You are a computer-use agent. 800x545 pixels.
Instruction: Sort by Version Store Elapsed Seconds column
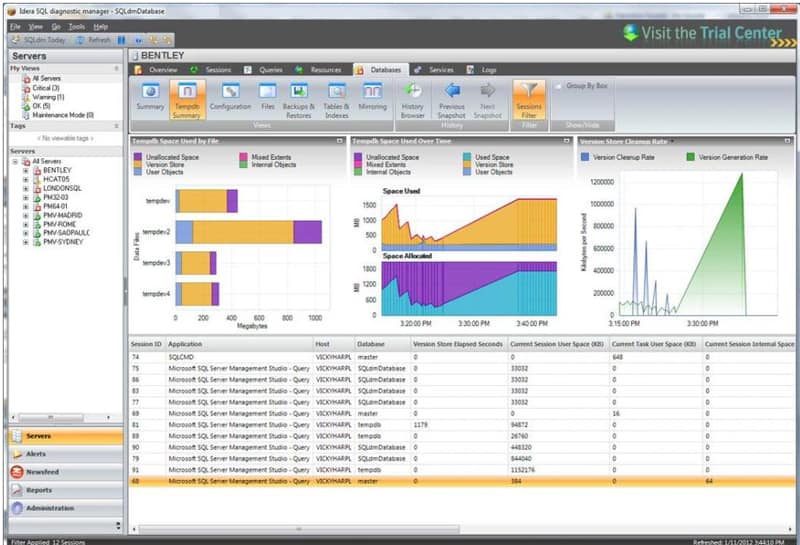click(x=459, y=344)
